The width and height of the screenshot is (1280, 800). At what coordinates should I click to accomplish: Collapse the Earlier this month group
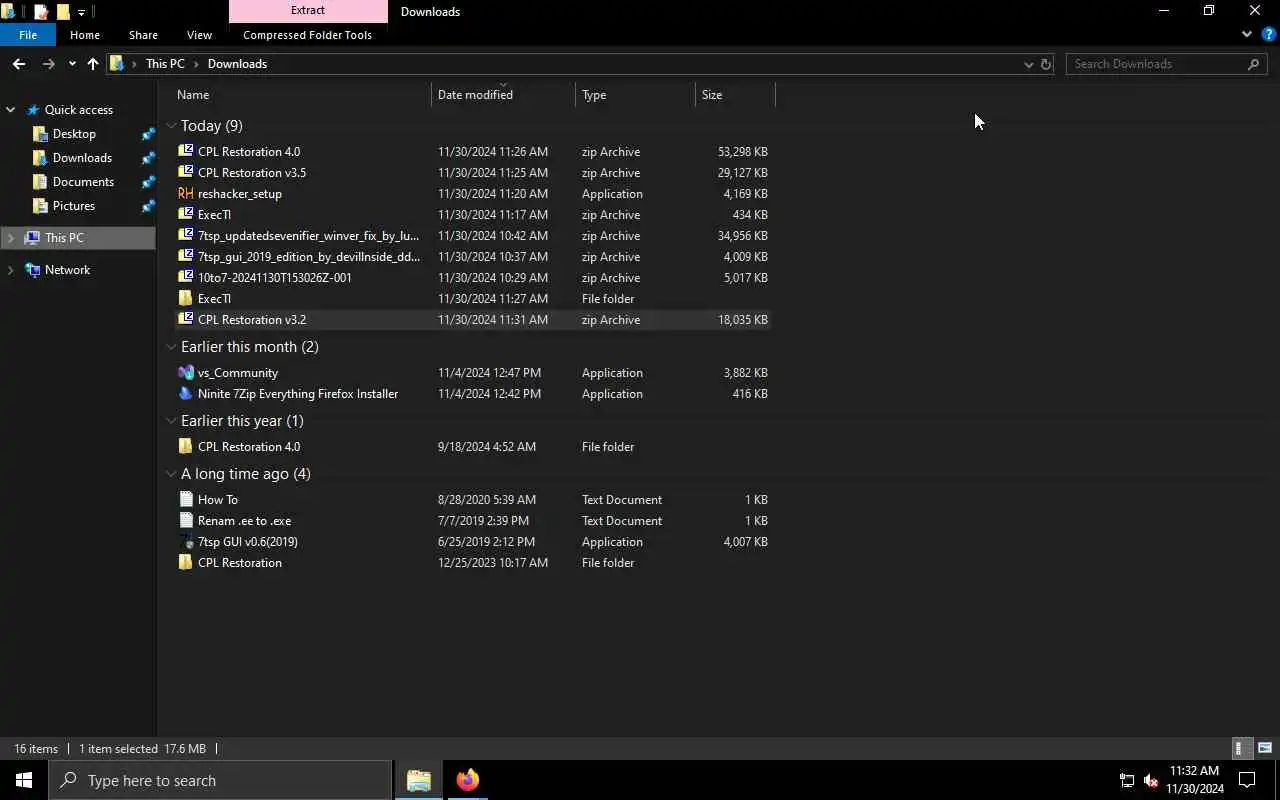171,346
